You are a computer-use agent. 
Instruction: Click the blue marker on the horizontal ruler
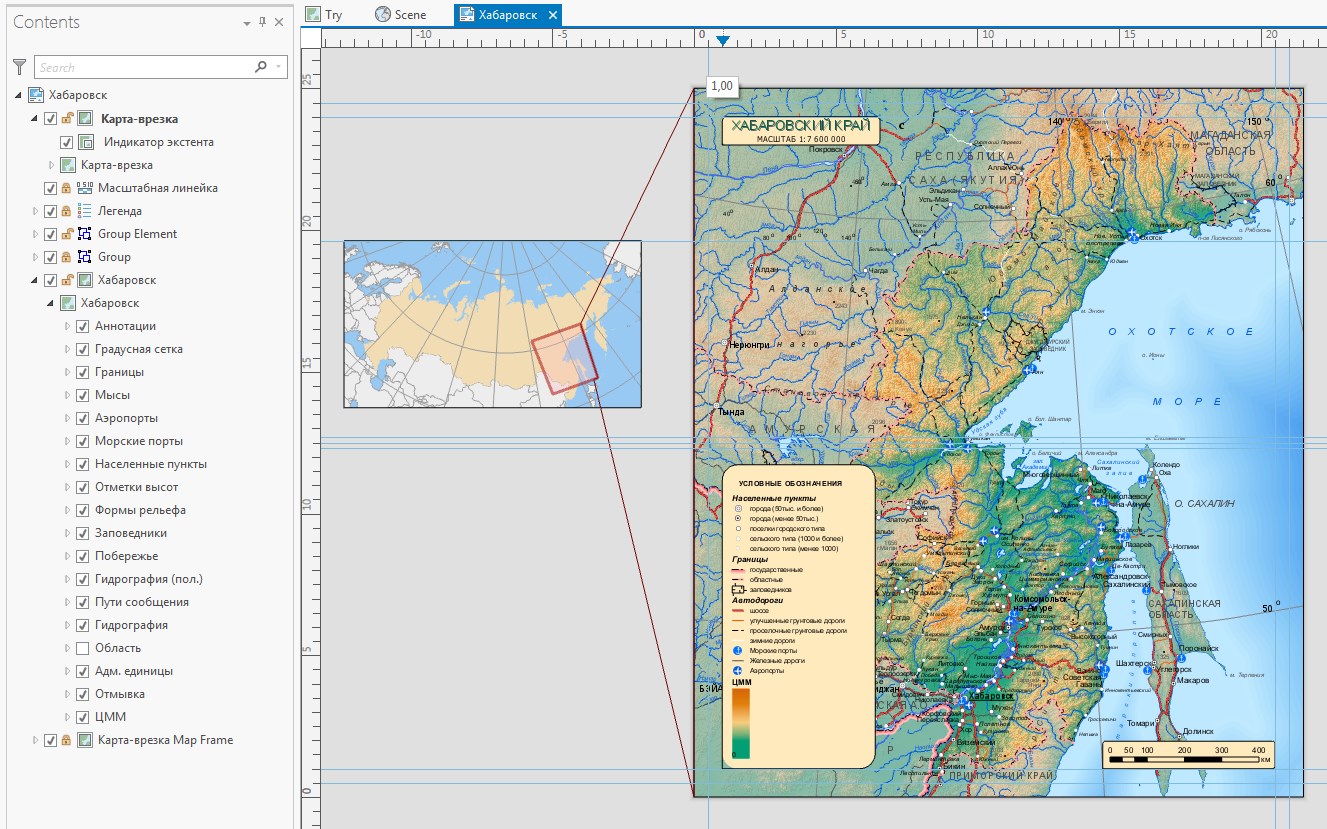pos(722,40)
